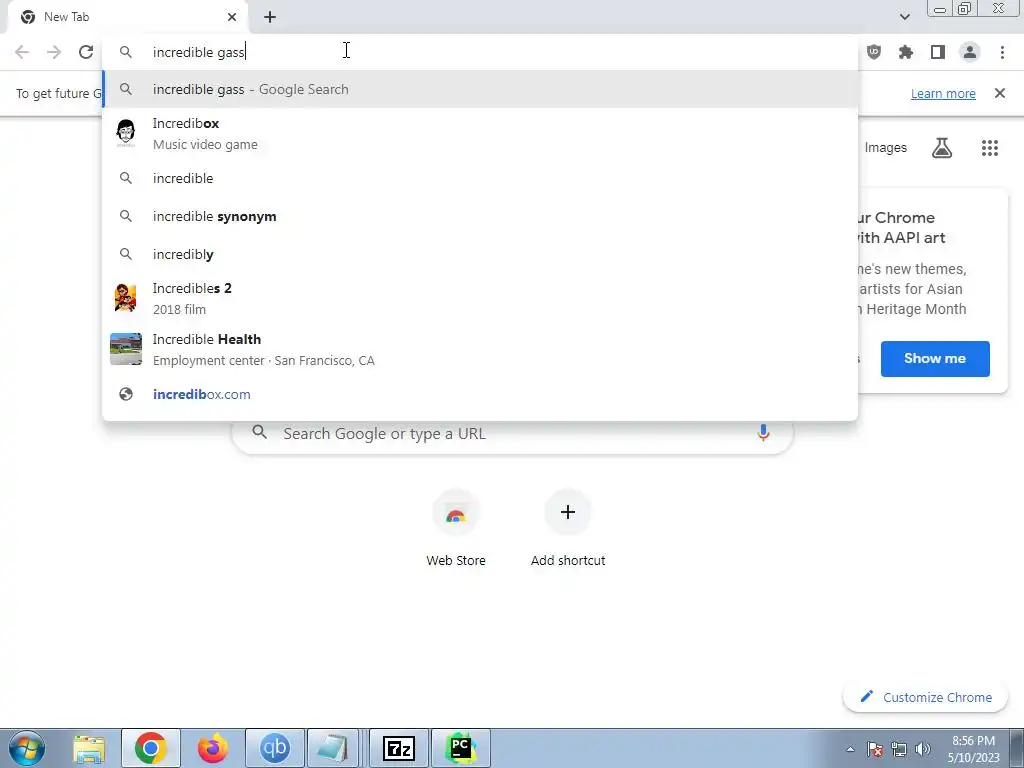1024x768 pixels.
Task: Open 7-Zip from the taskbar
Action: [399, 748]
